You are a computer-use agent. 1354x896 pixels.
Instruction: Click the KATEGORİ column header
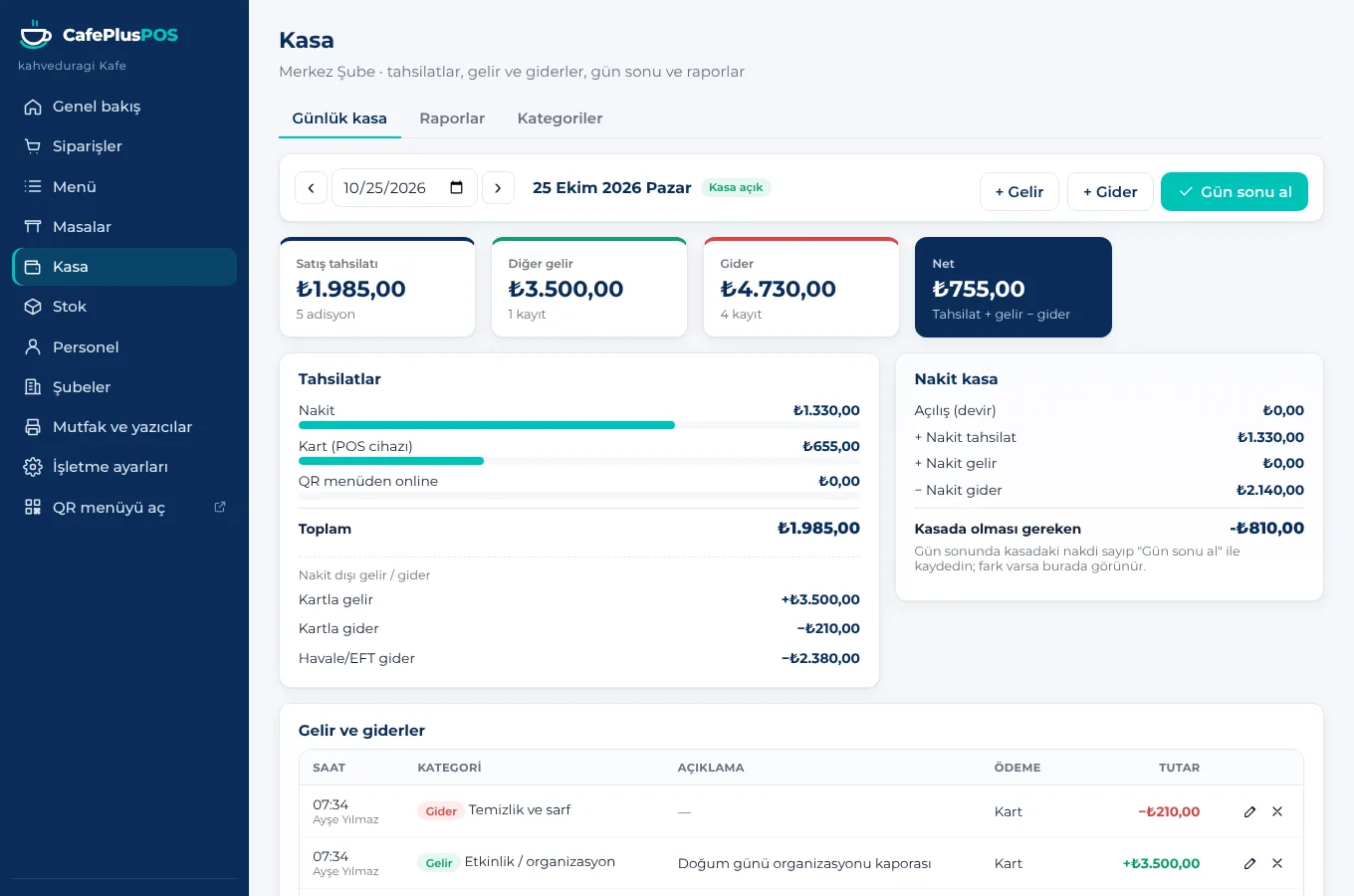pyautogui.click(x=449, y=768)
